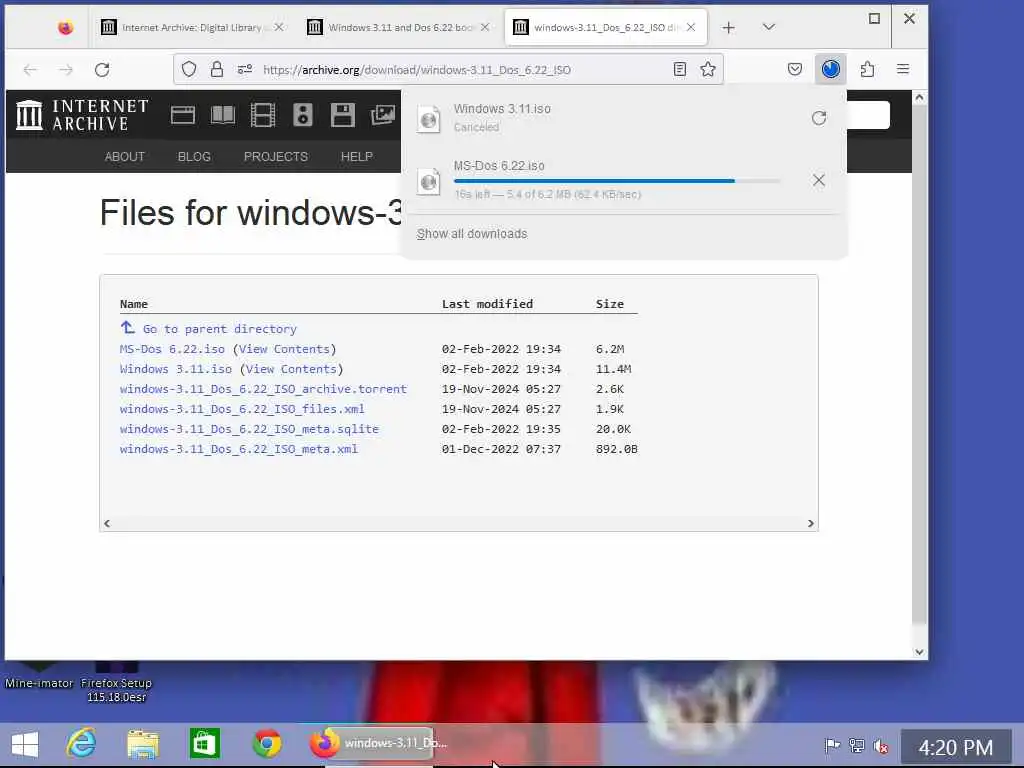Open windows-3.11_Dos_6.22_ISO_files.xml link

[x=242, y=409]
